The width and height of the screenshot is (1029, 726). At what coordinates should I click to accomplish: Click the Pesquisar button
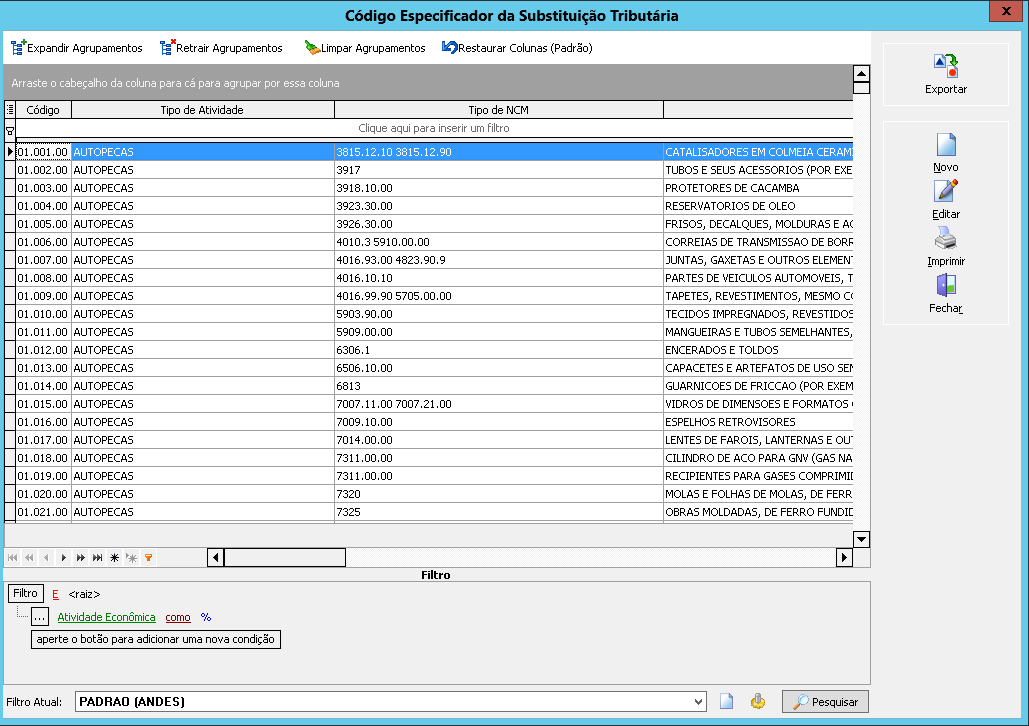pyautogui.click(x=825, y=702)
